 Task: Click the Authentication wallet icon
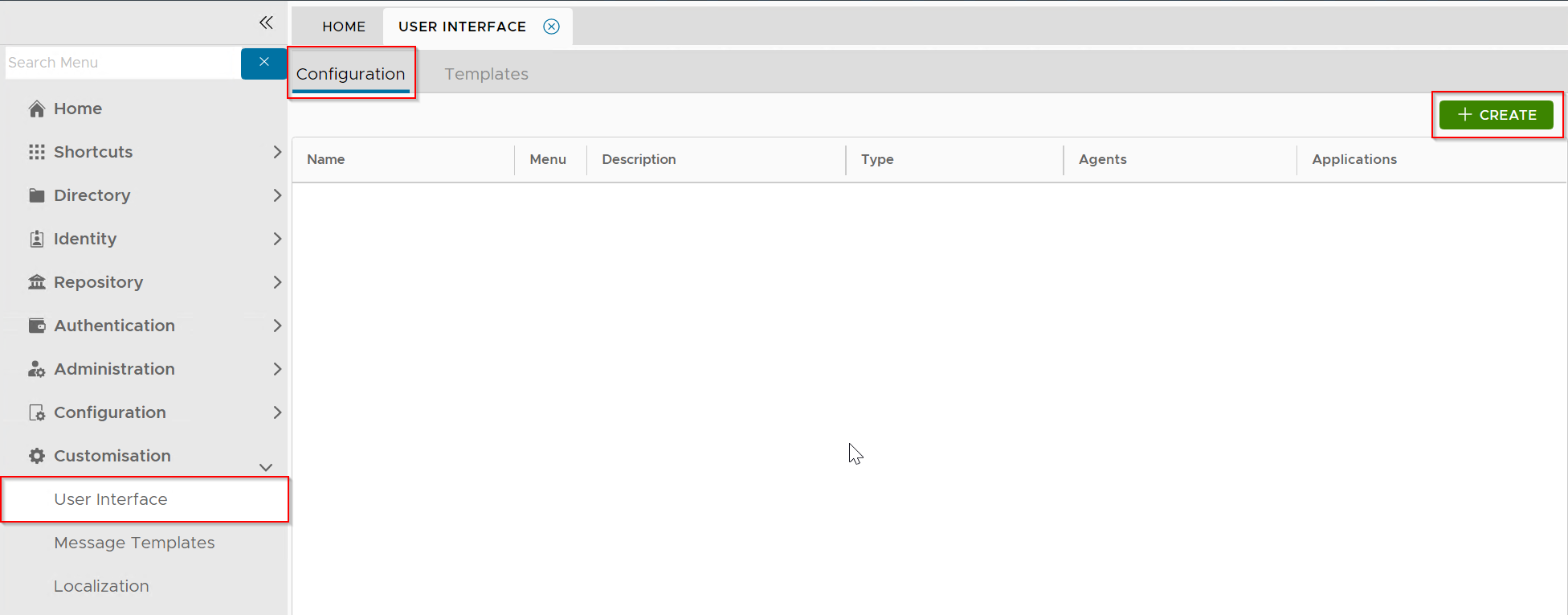tap(36, 326)
